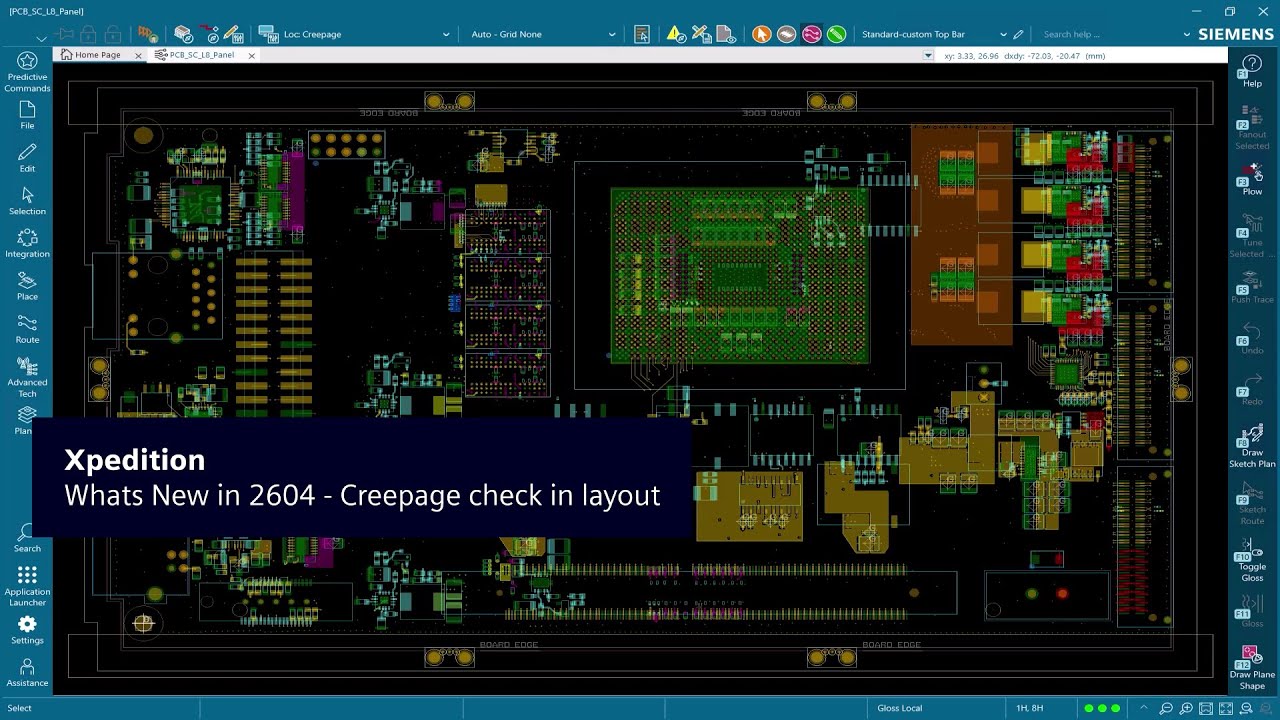The height and width of the screenshot is (720, 1280).
Task: Click the Gloss F11 action key
Action: [x=1252, y=612]
